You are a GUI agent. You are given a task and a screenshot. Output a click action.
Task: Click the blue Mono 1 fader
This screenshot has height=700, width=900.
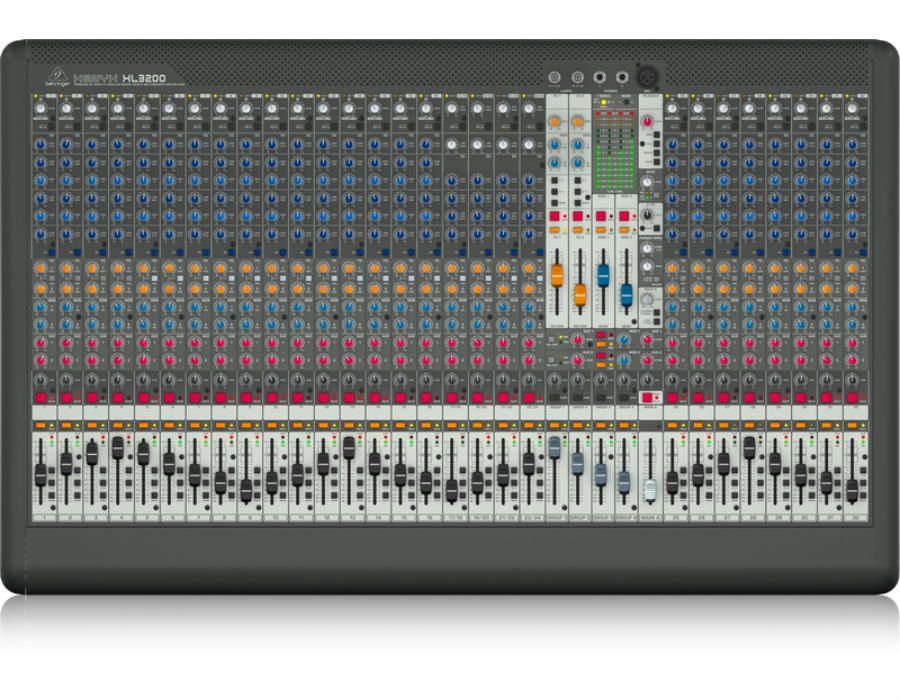603,277
